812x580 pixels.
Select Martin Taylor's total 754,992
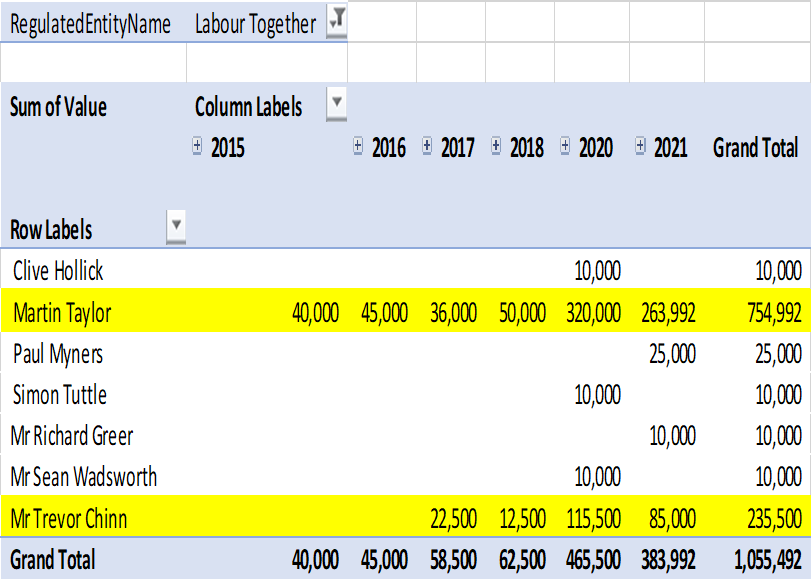(x=775, y=313)
